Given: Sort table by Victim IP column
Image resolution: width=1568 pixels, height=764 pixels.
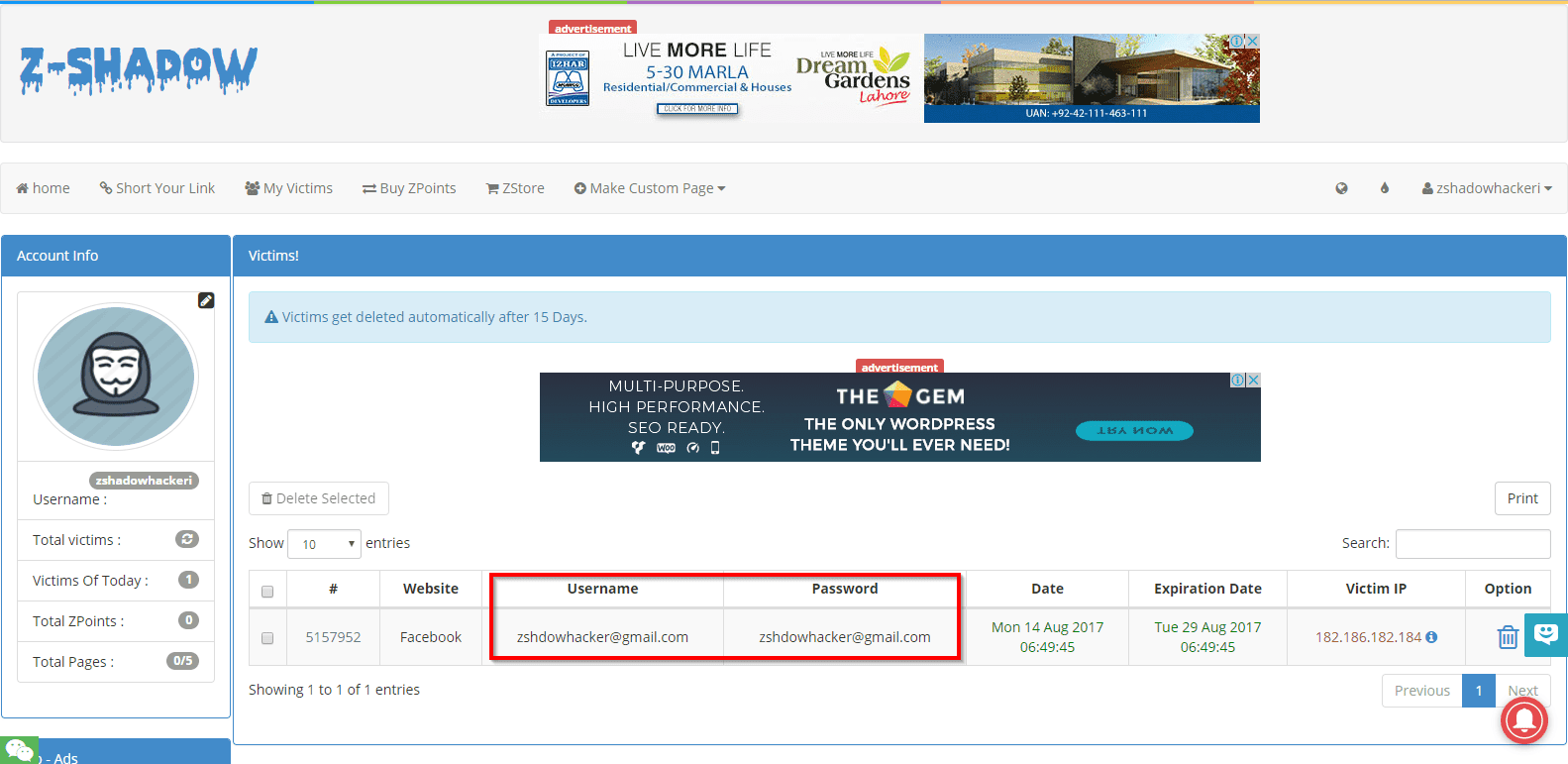Looking at the screenshot, I should (1376, 589).
